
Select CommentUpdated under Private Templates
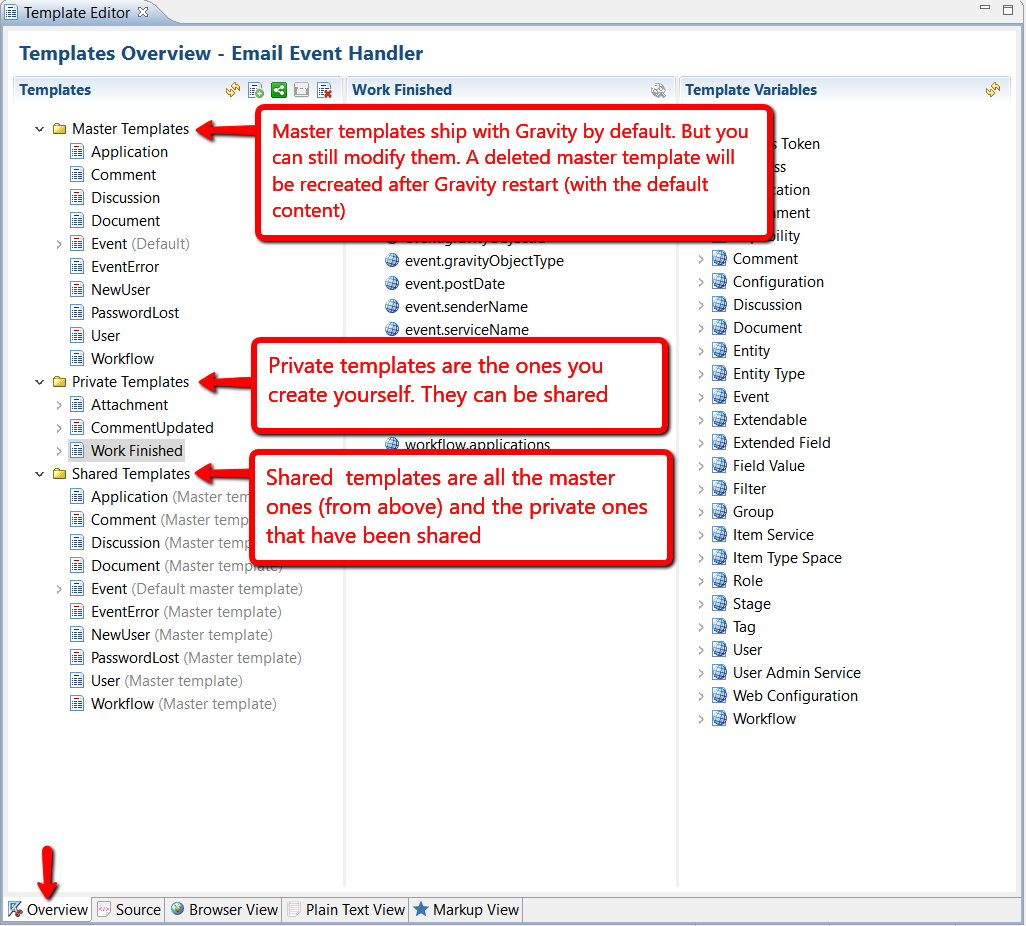click(152, 428)
